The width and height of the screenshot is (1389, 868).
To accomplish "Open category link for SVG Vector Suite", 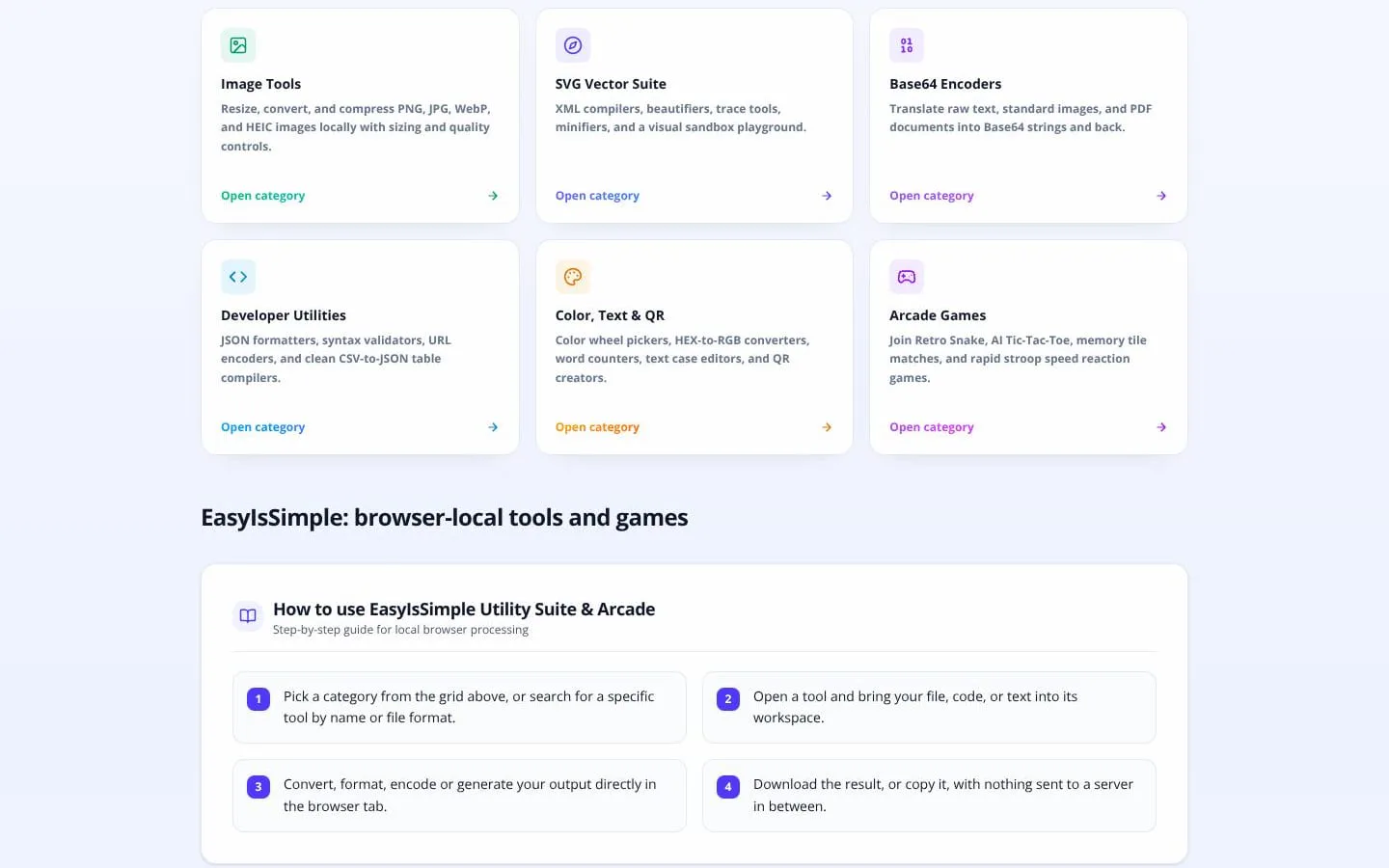I will point(597,196).
